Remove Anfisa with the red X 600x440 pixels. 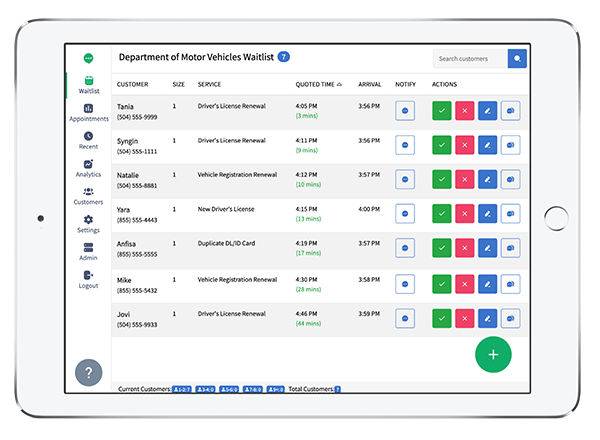tap(465, 248)
